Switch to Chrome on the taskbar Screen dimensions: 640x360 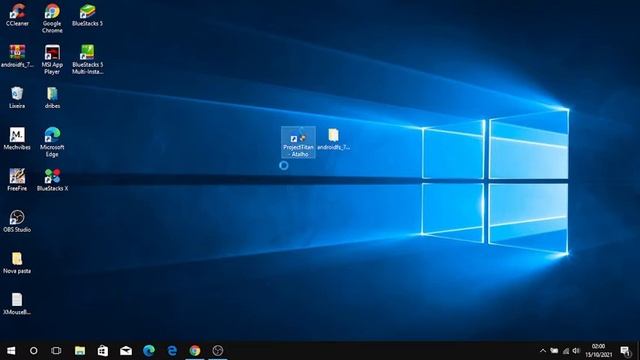195,351
